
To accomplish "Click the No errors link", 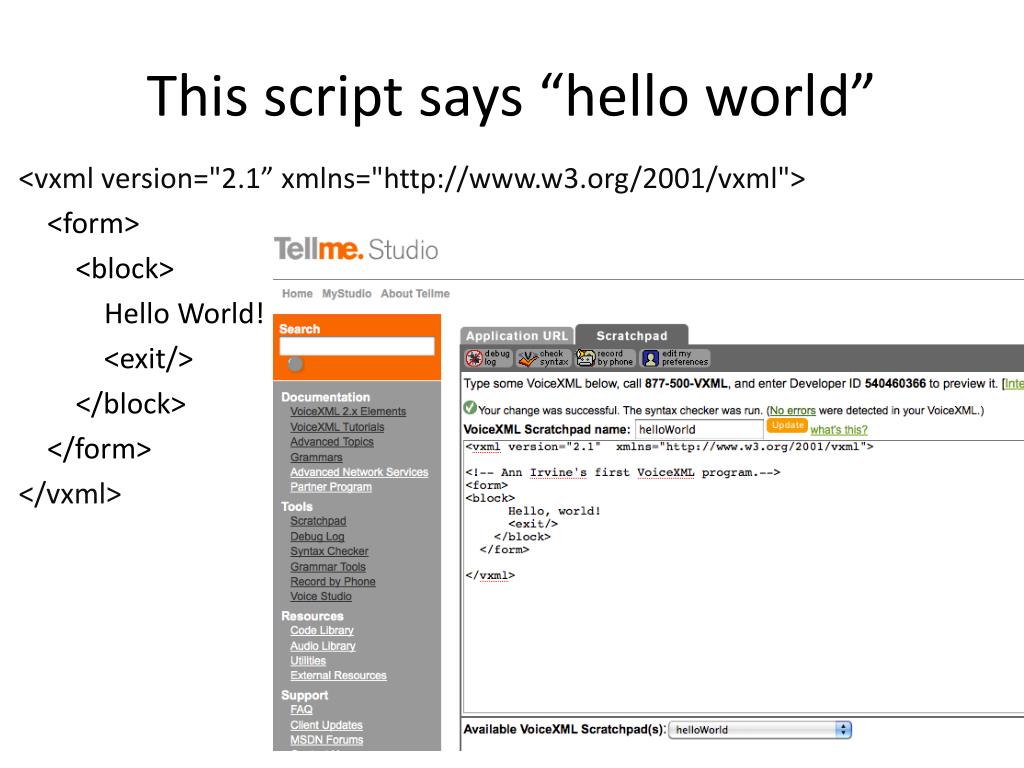I will [x=792, y=411].
